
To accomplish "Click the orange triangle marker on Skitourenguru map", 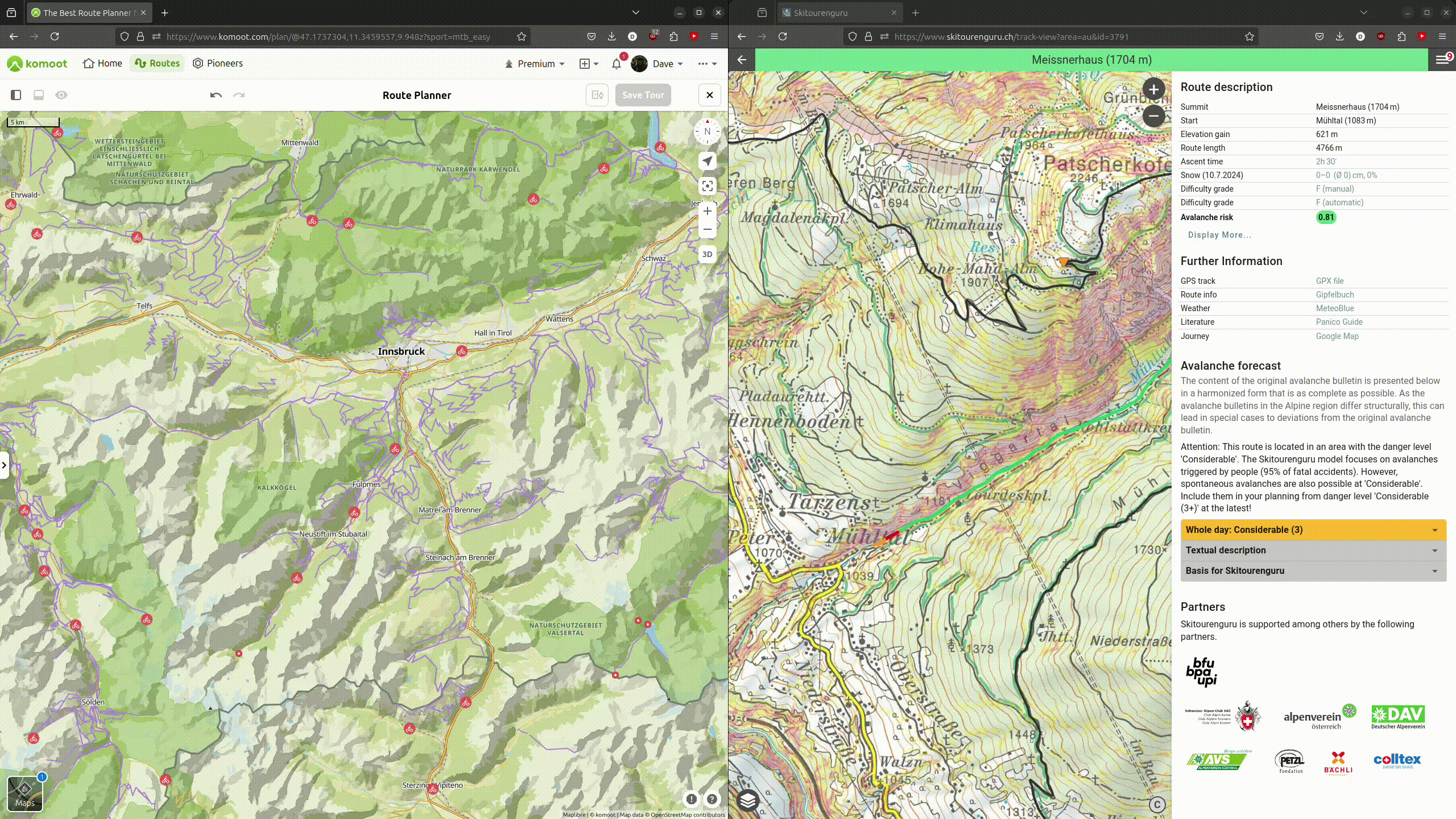I will coord(1063,262).
